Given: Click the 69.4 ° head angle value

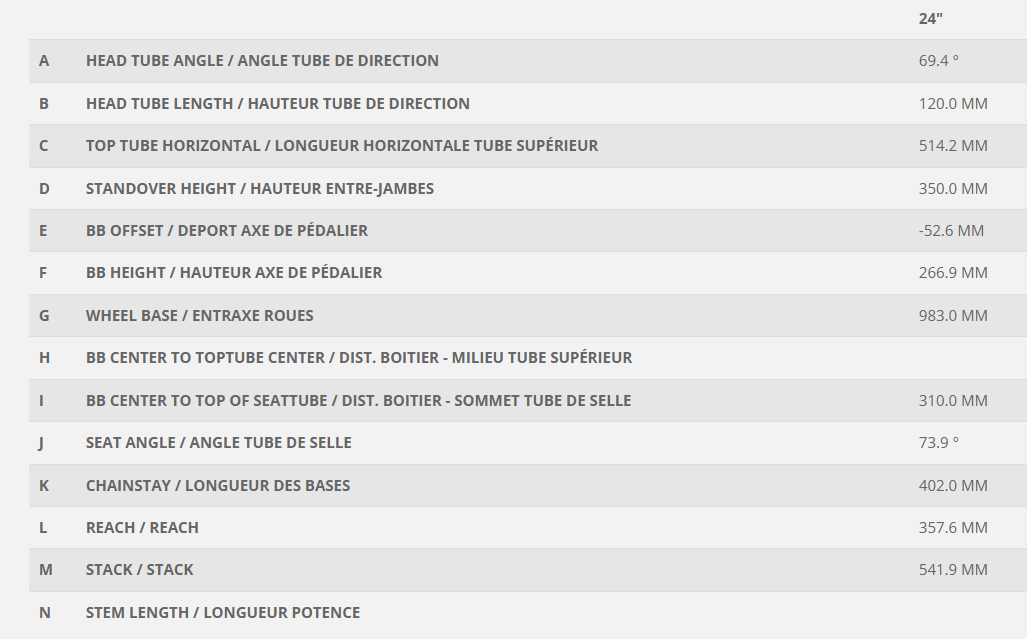Looking at the screenshot, I should [x=939, y=61].
